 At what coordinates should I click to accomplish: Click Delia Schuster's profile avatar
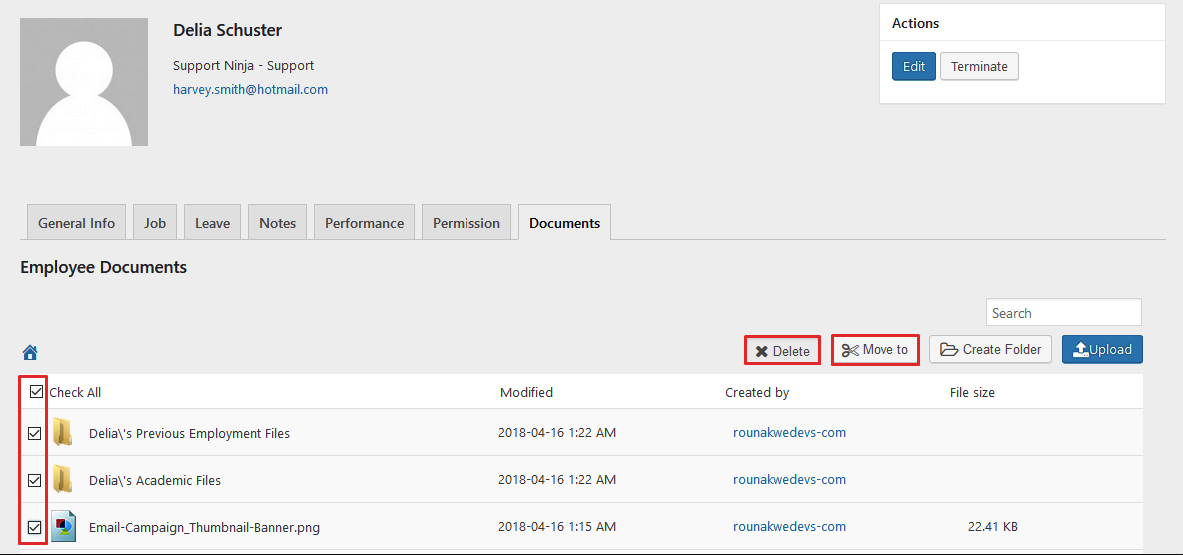[84, 82]
